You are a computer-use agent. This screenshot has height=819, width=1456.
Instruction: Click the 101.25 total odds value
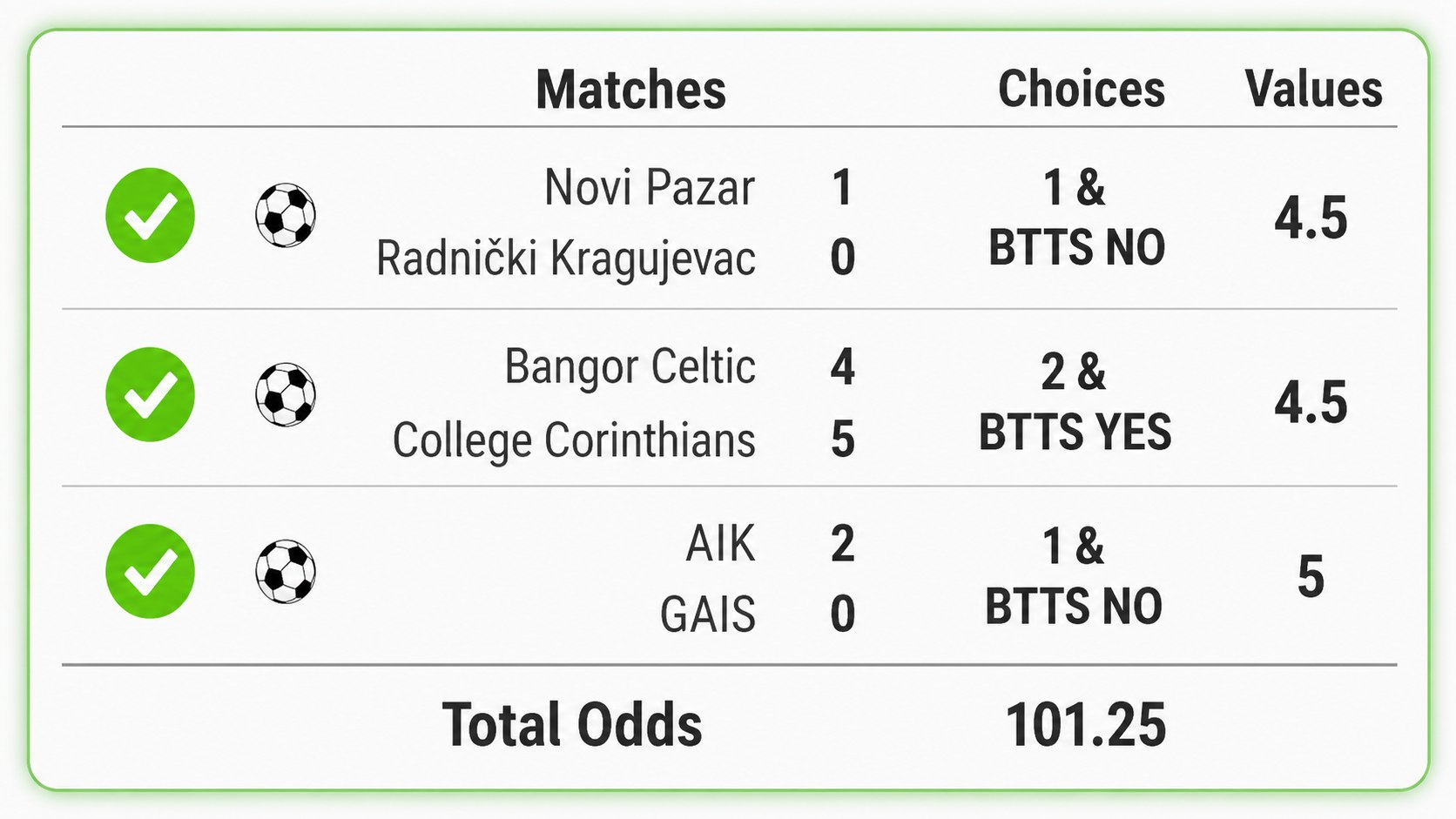coord(1086,725)
